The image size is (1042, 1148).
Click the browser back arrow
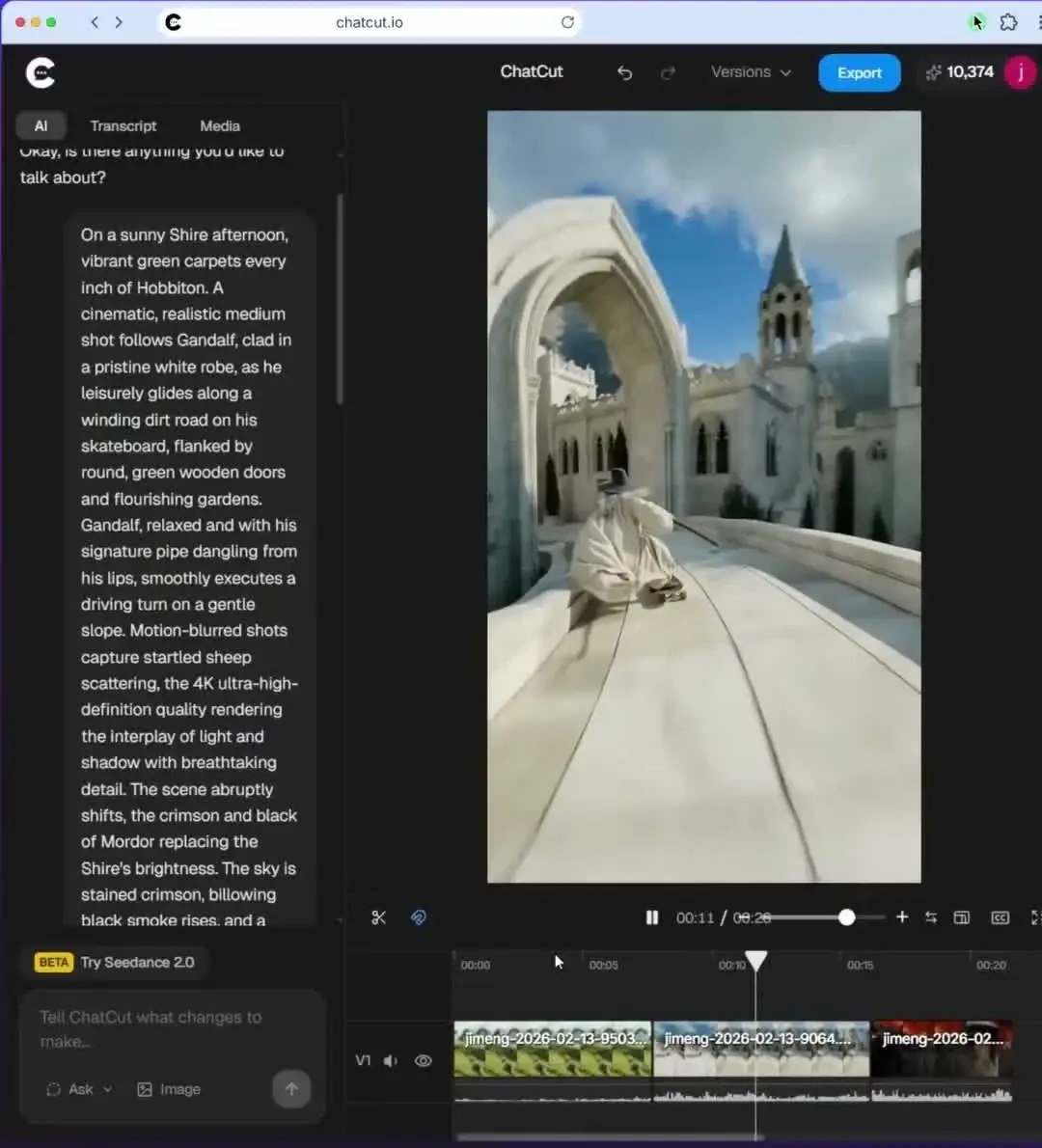pyautogui.click(x=95, y=22)
